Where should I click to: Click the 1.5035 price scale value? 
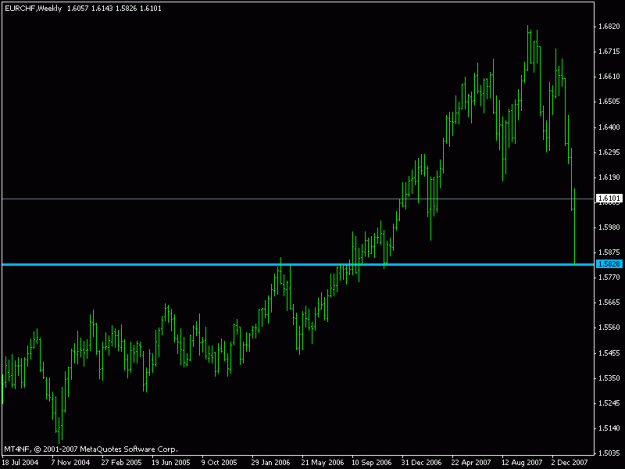609,453
